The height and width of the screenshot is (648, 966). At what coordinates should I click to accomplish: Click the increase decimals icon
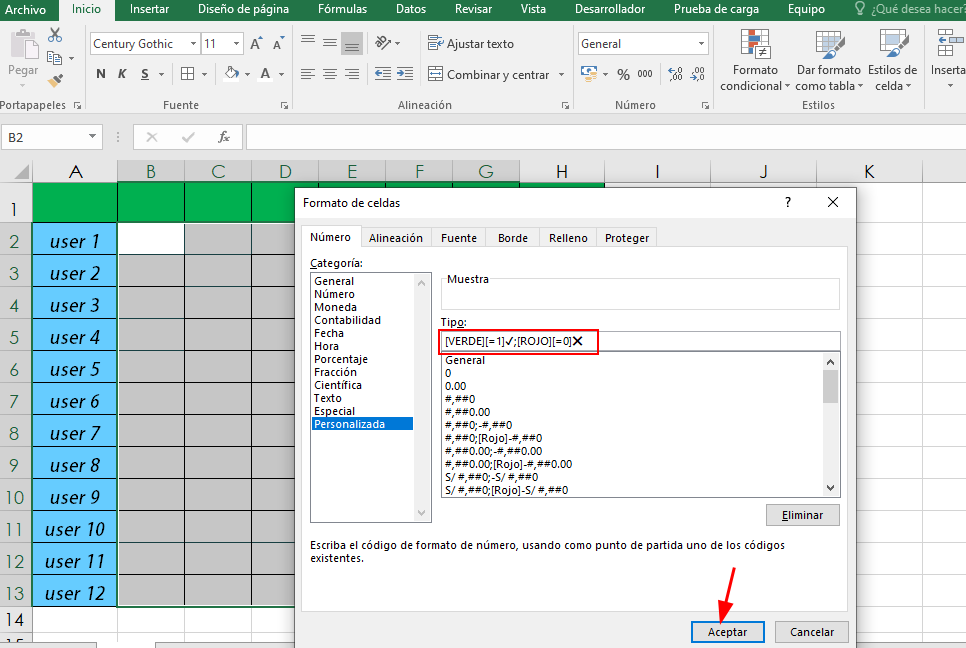(674, 74)
